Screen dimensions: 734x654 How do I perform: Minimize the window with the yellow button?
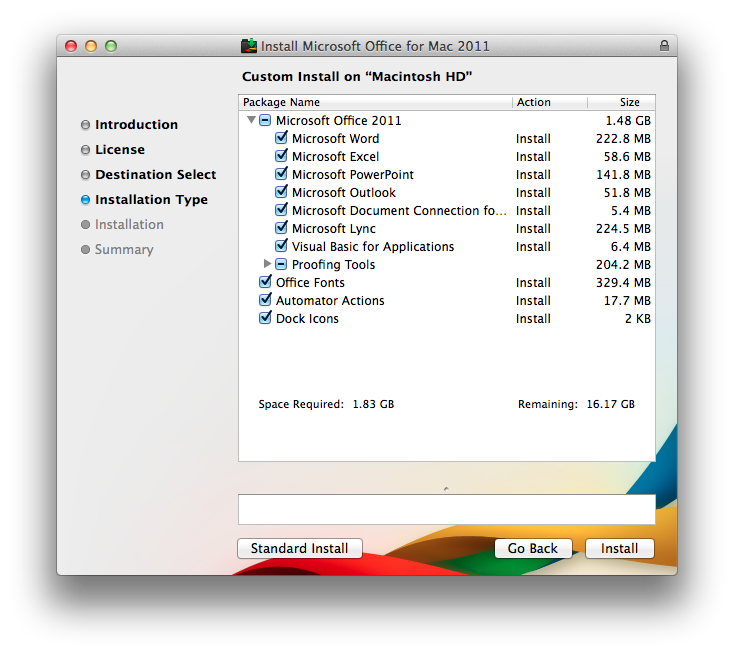click(x=91, y=46)
